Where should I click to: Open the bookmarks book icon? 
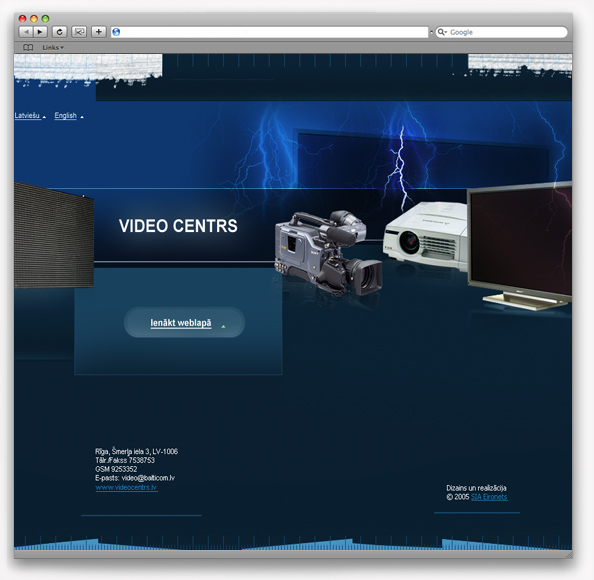[28, 48]
